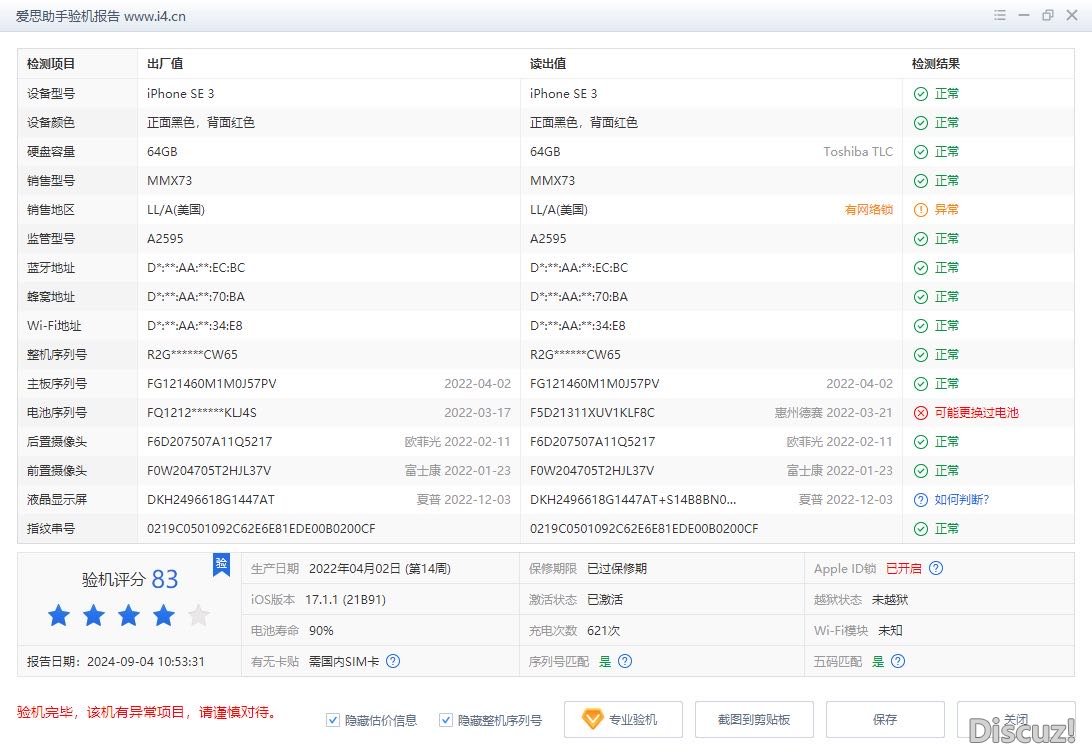Click the green check icon in 硬盘容量 row

pos(921,152)
